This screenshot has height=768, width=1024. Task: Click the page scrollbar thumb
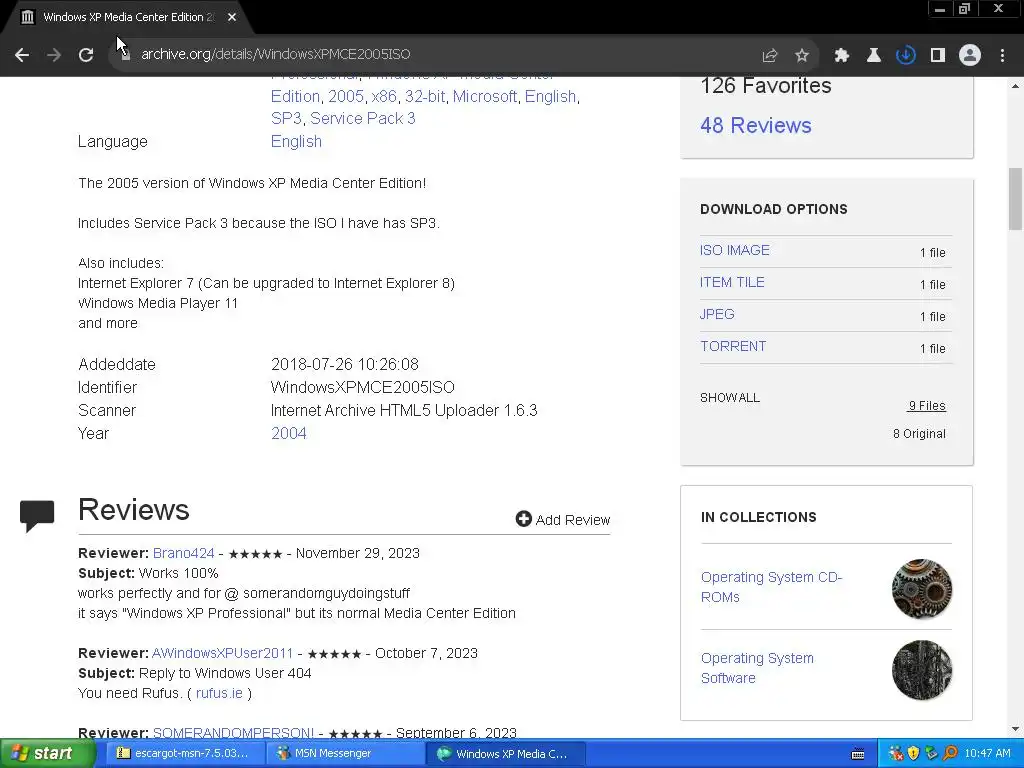pyautogui.click(x=1015, y=199)
